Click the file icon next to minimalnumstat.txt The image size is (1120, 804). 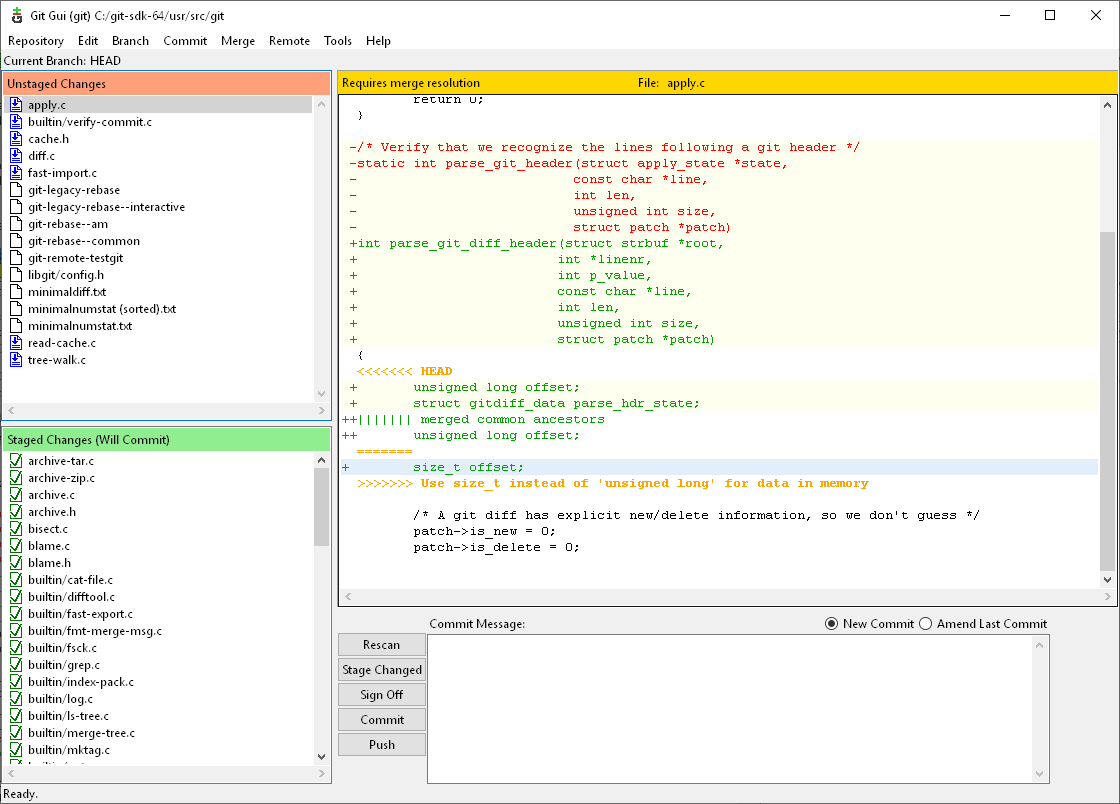click(16, 326)
